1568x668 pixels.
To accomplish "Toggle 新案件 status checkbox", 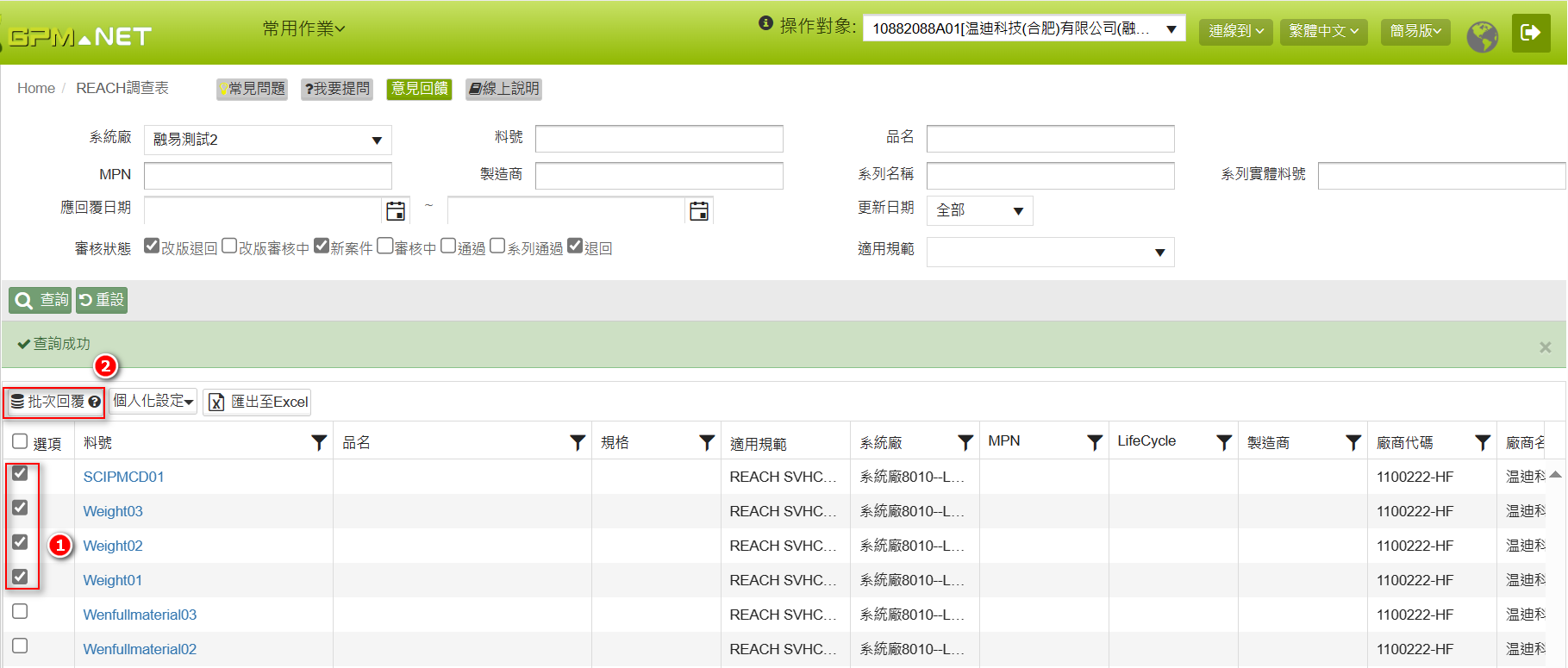I will coord(322,246).
